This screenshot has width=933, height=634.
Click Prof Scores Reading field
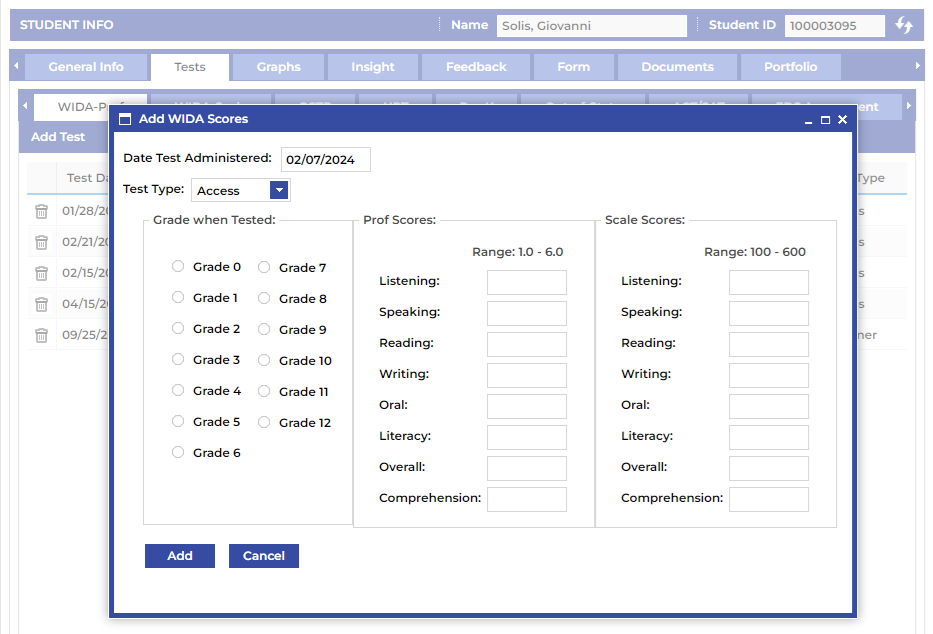pos(527,344)
